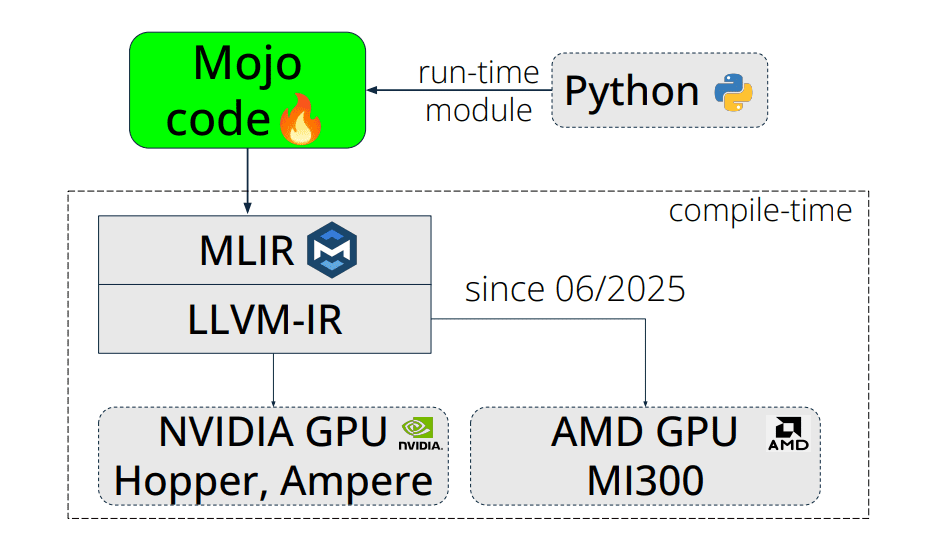Viewport: 950px width, 546px height.
Task: Click the MLIR text label
Action: click(x=247, y=251)
